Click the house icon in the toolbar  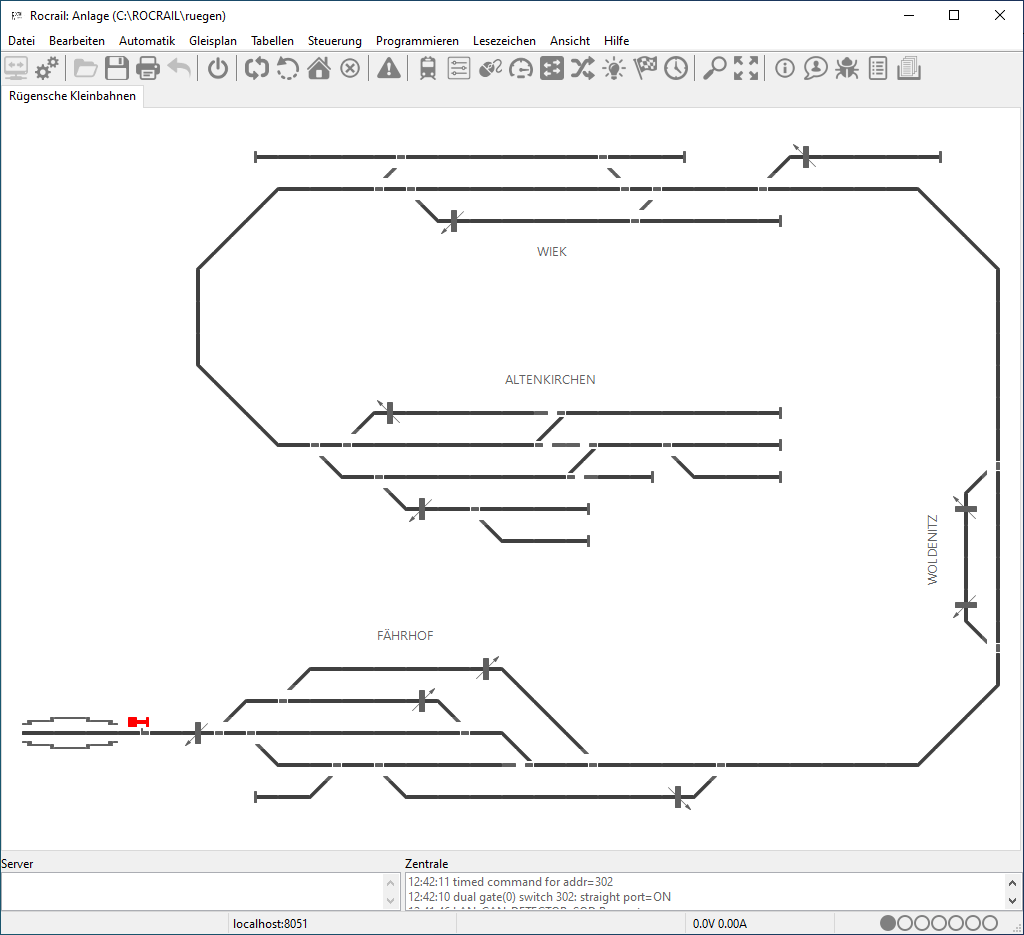[319, 68]
